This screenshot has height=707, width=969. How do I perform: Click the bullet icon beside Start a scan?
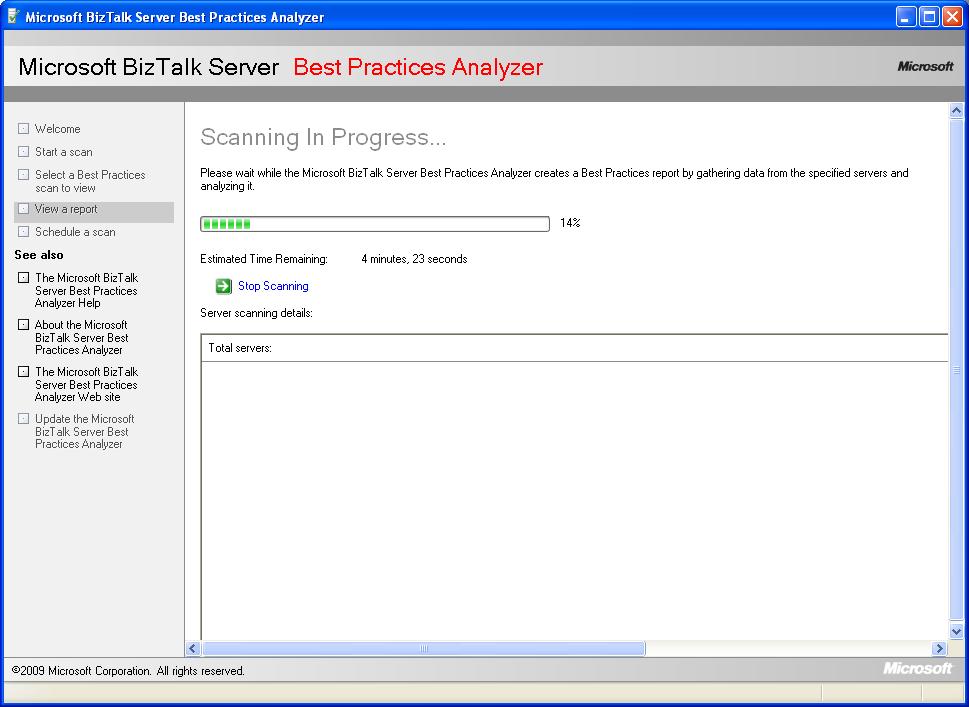pyautogui.click(x=23, y=151)
